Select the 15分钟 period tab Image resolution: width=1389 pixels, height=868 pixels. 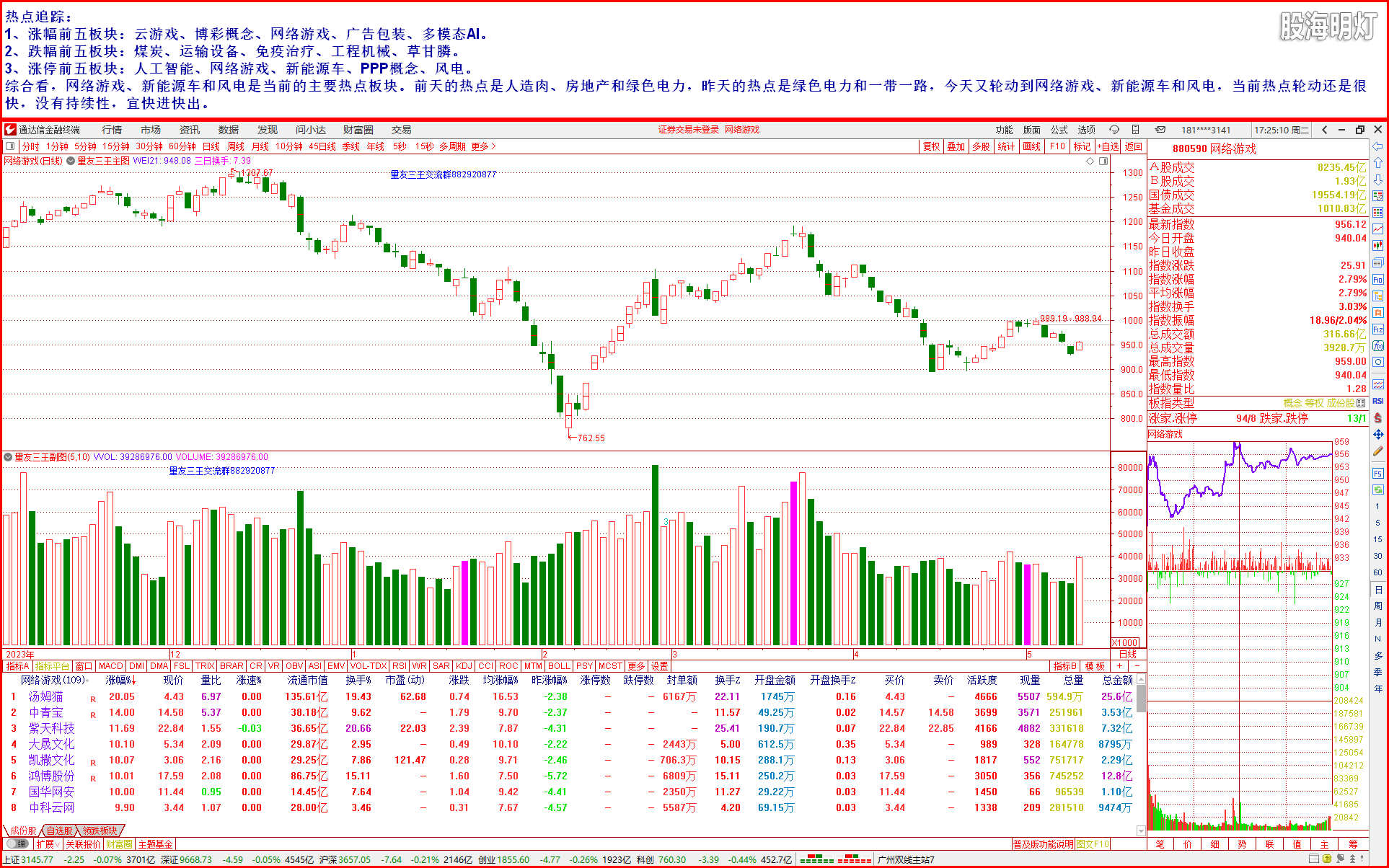[115, 146]
